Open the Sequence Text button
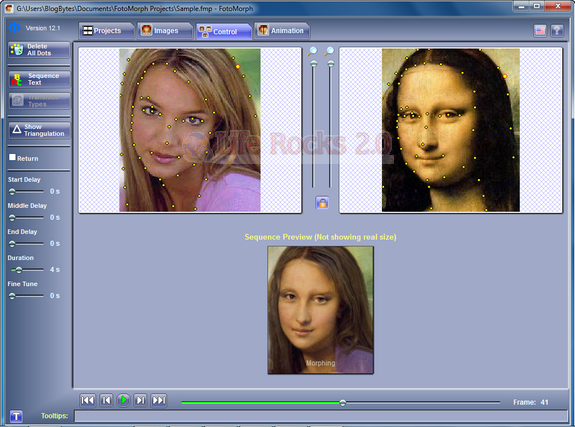 39,79
